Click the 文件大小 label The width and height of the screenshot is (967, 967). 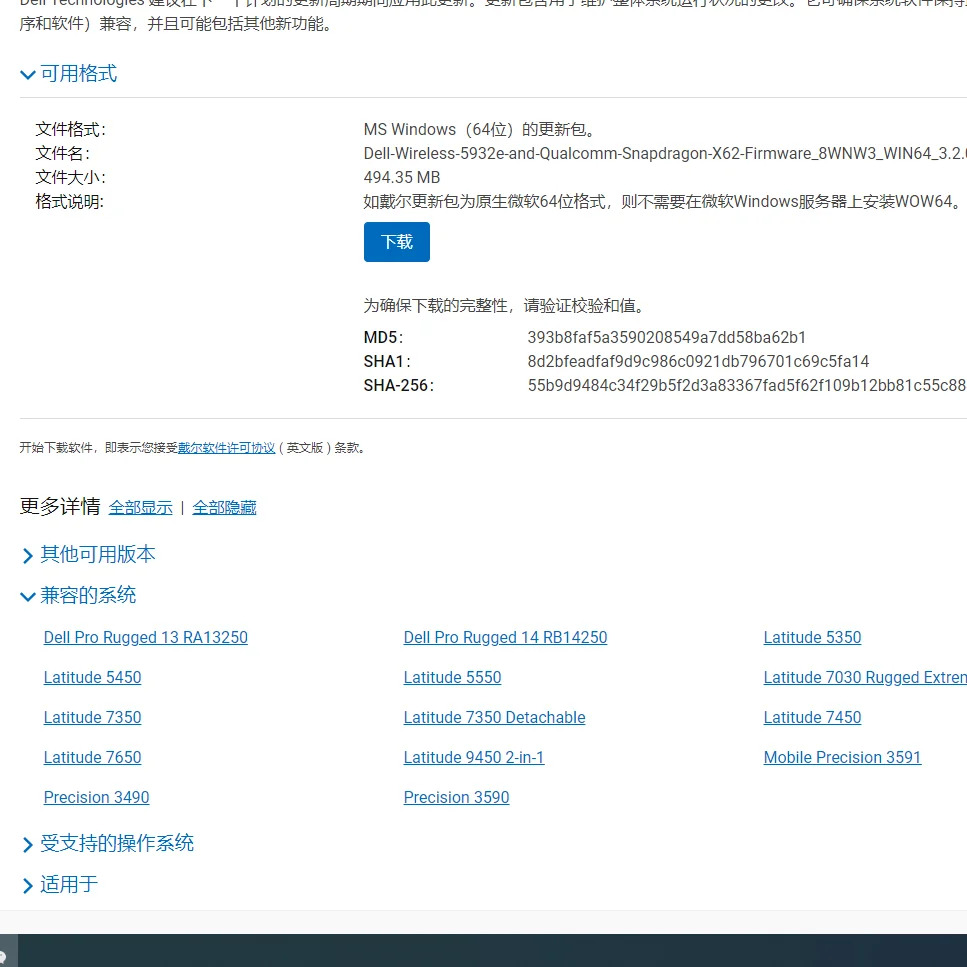(70, 178)
